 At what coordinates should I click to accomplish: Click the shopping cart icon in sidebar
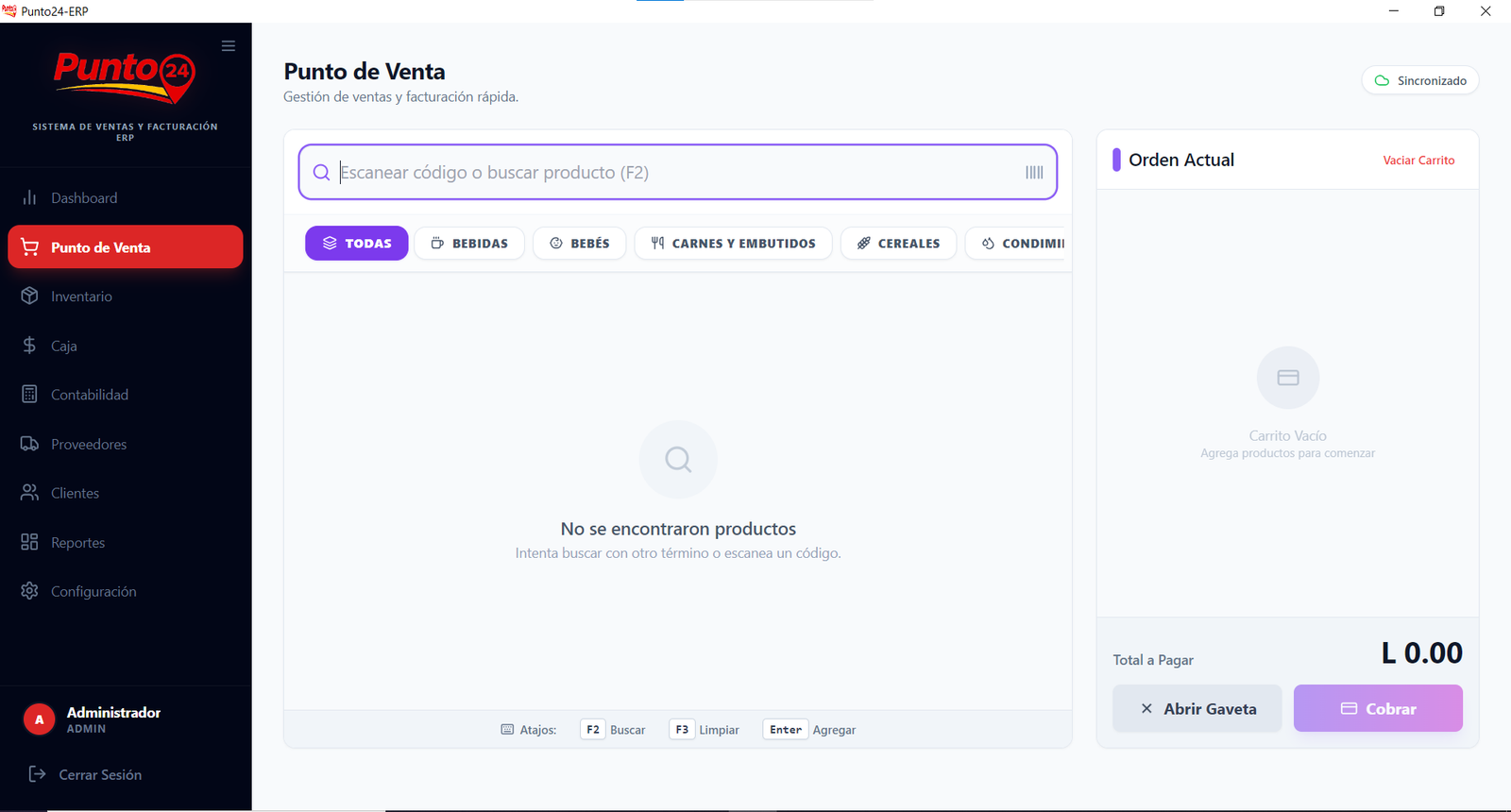(x=29, y=246)
